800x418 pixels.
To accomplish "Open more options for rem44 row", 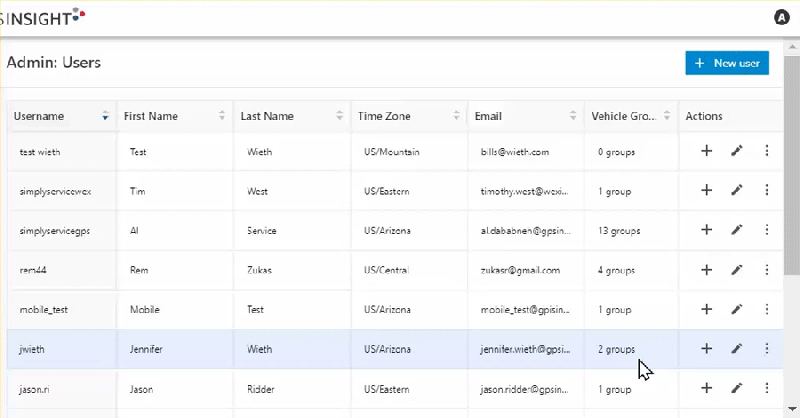I will click(767, 269).
